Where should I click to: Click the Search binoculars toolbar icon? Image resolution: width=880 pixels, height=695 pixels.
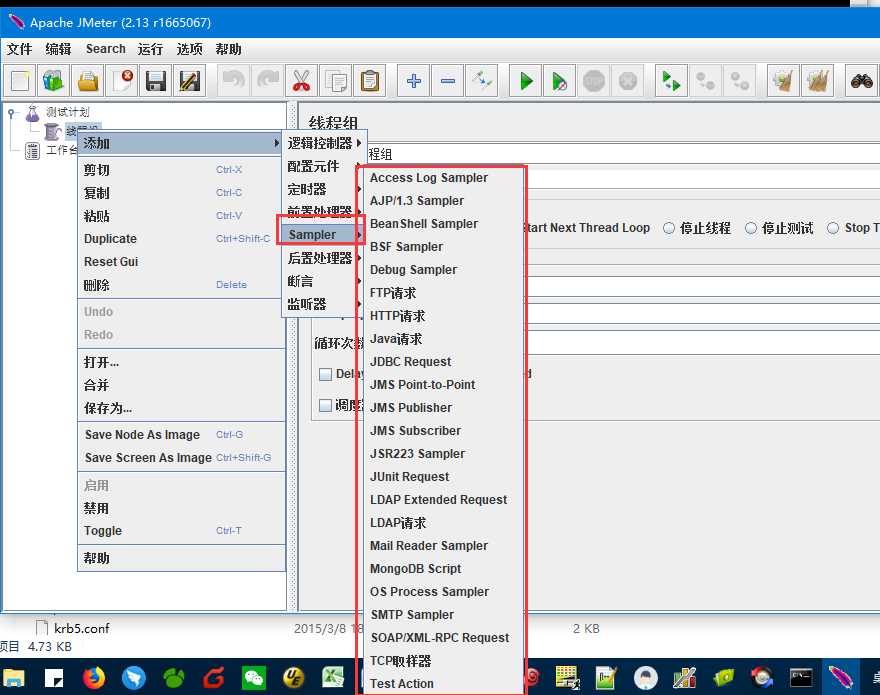tap(861, 81)
